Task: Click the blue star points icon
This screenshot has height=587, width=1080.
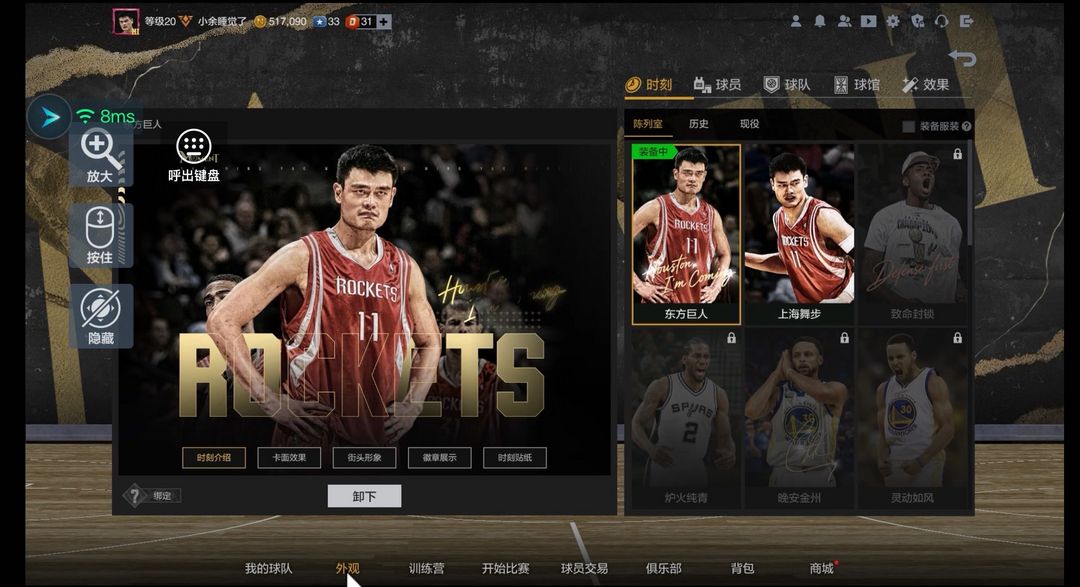Action: point(319,21)
